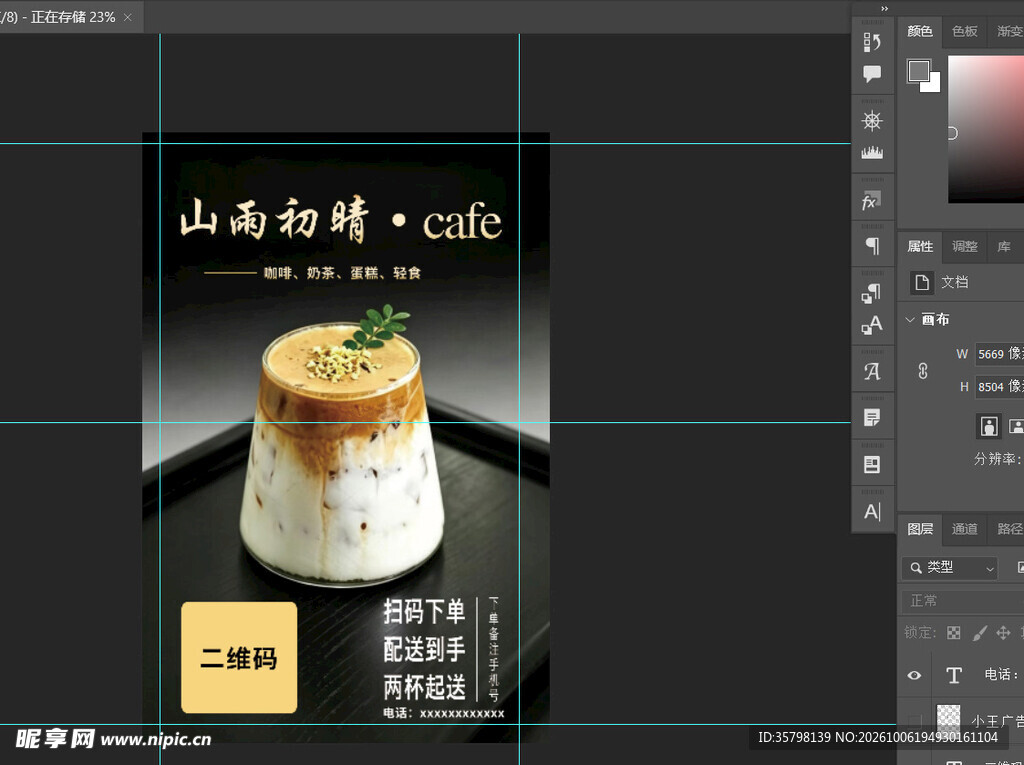
Task: Click the lock transparent pixels checkerboard icon
Action: pyautogui.click(x=953, y=632)
